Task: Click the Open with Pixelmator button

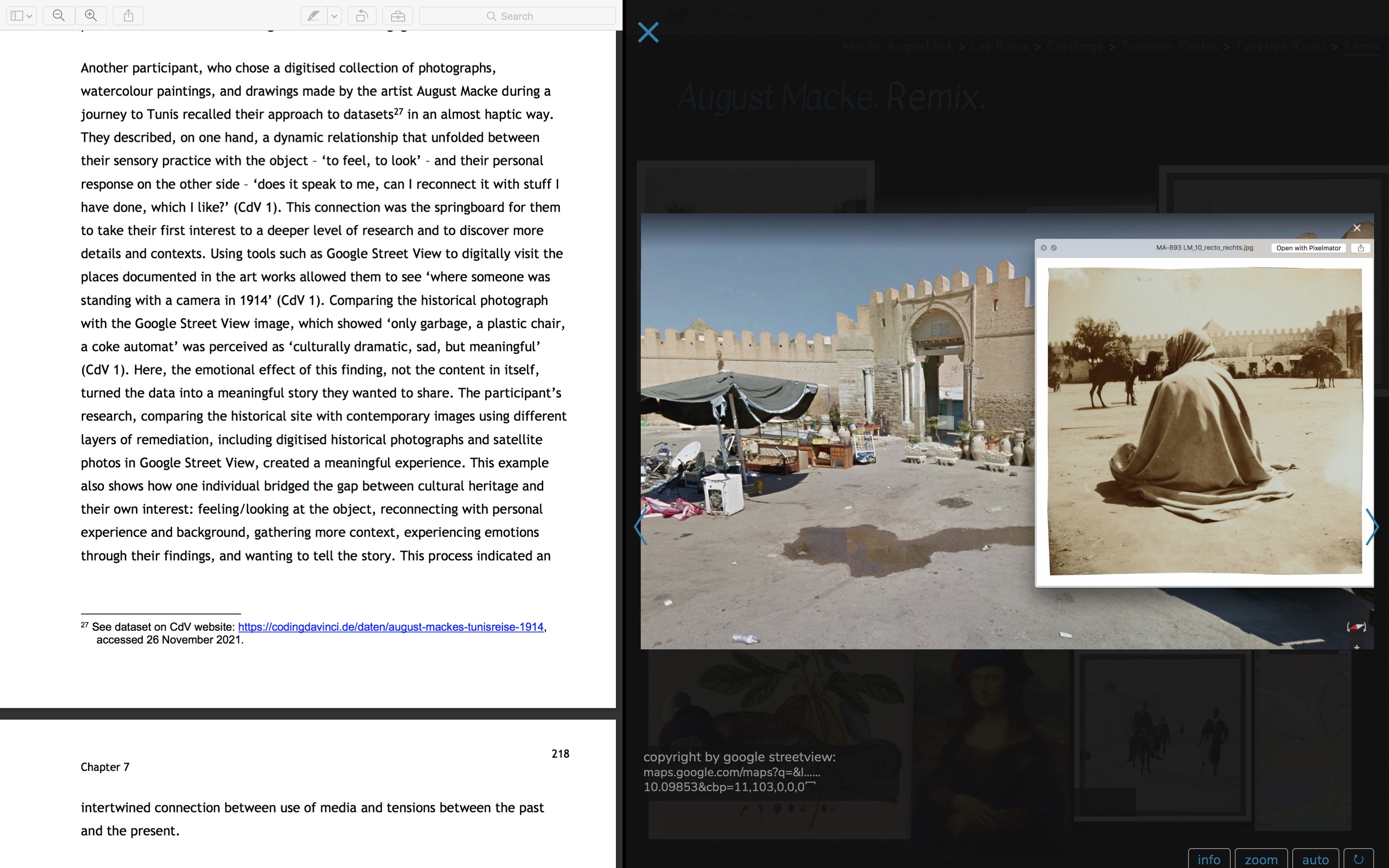Action: [1308, 248]
